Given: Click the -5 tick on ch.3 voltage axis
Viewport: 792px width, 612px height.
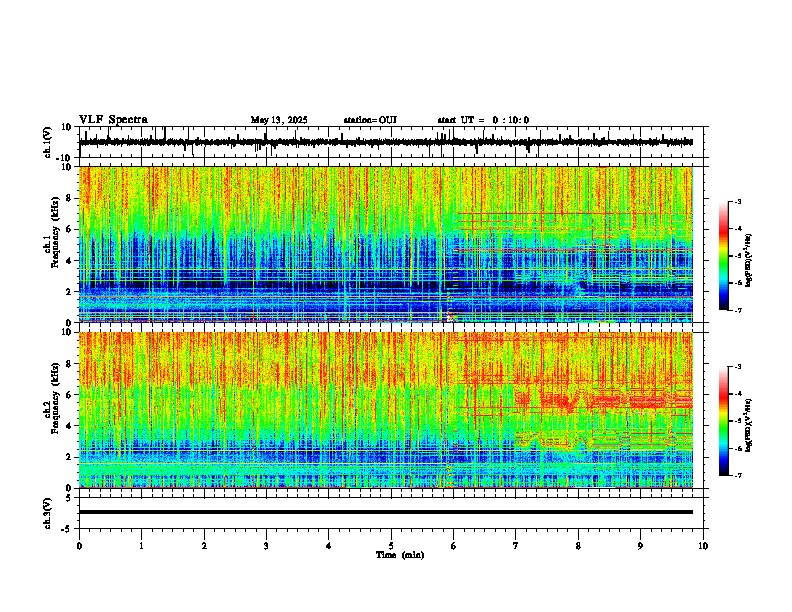Looking at the screenshot, I should point(67,529).
